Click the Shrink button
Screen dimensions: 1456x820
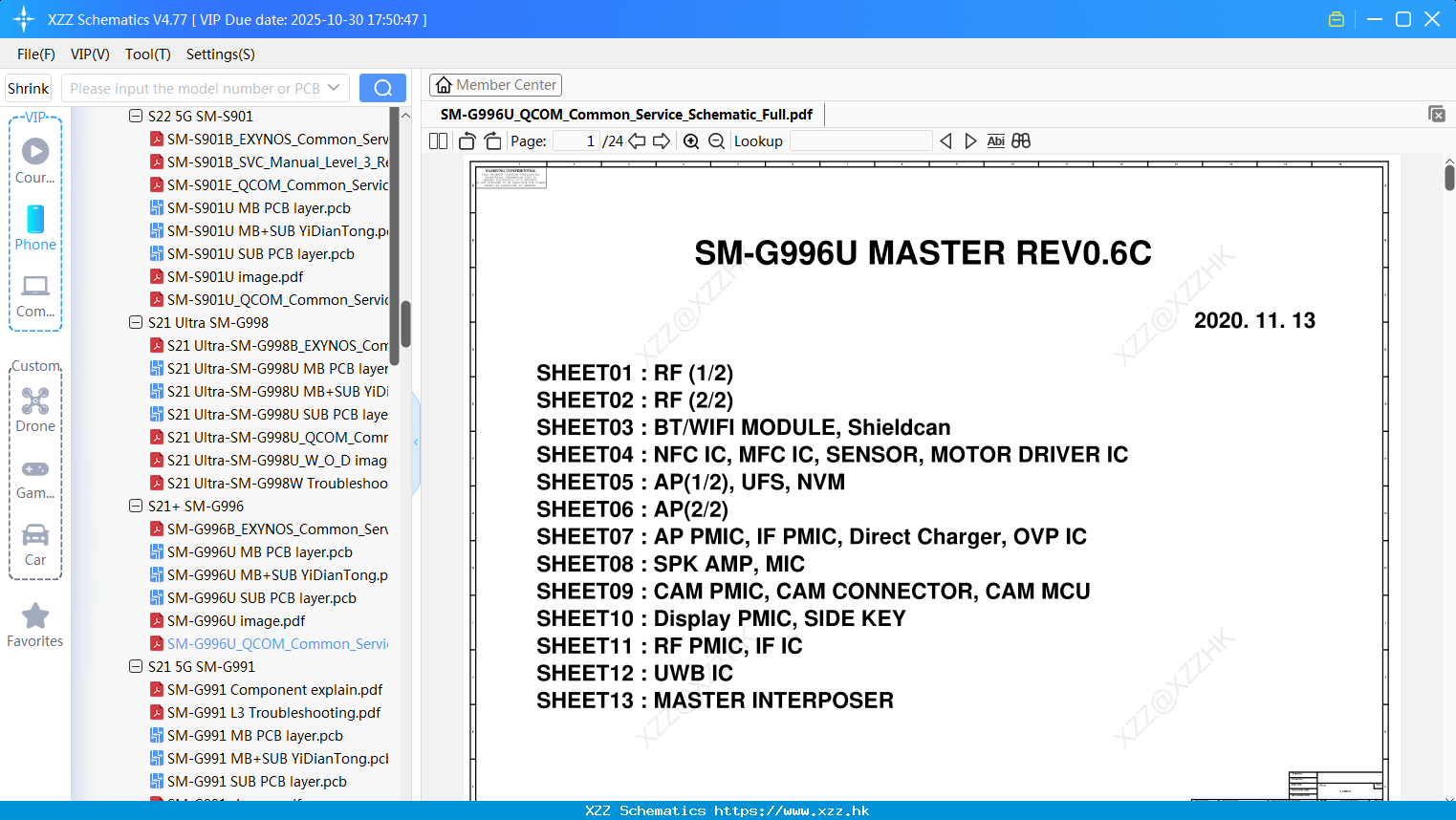28,88
